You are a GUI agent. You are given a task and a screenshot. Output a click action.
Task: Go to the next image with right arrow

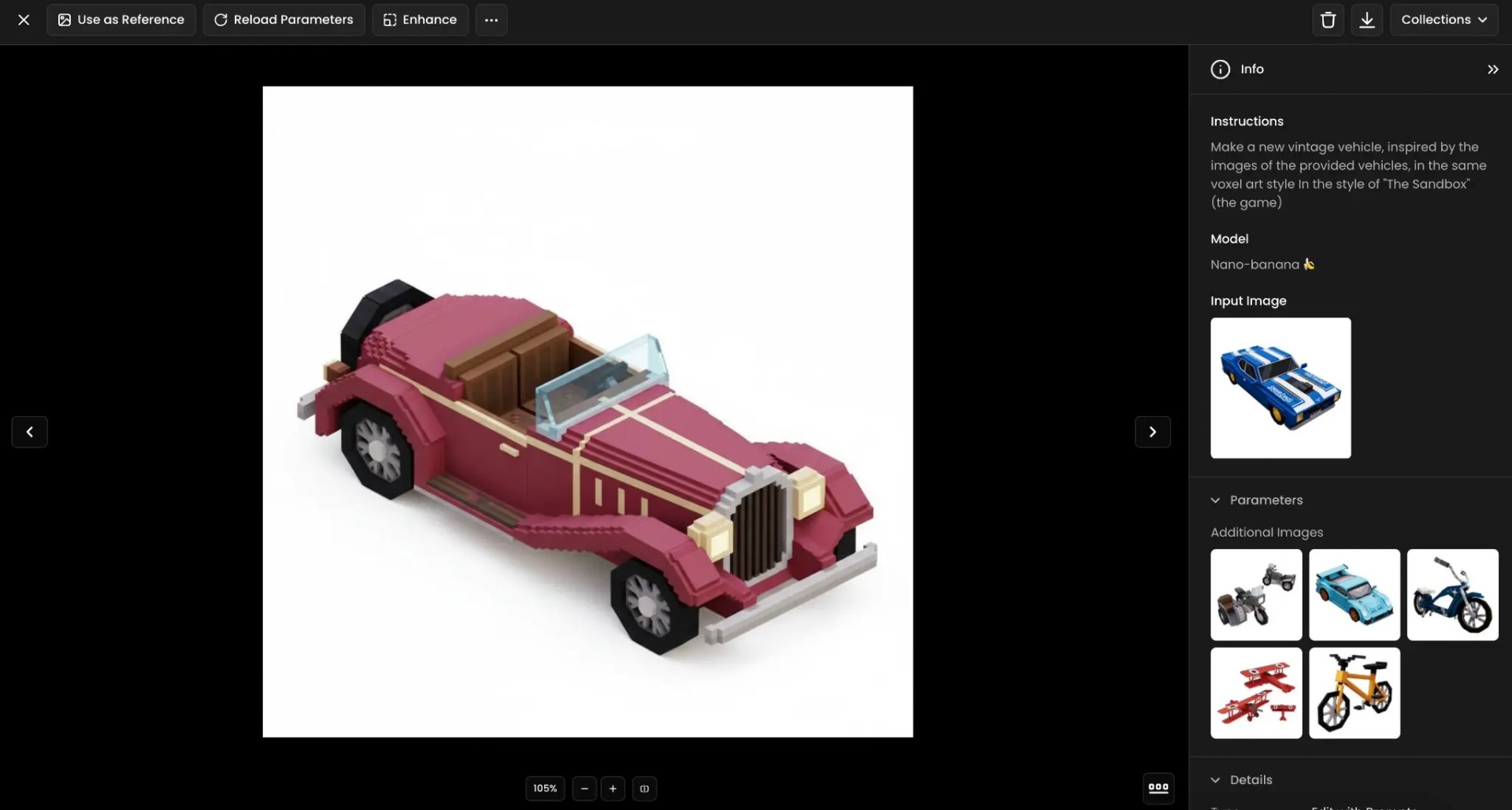point(1152,432)
